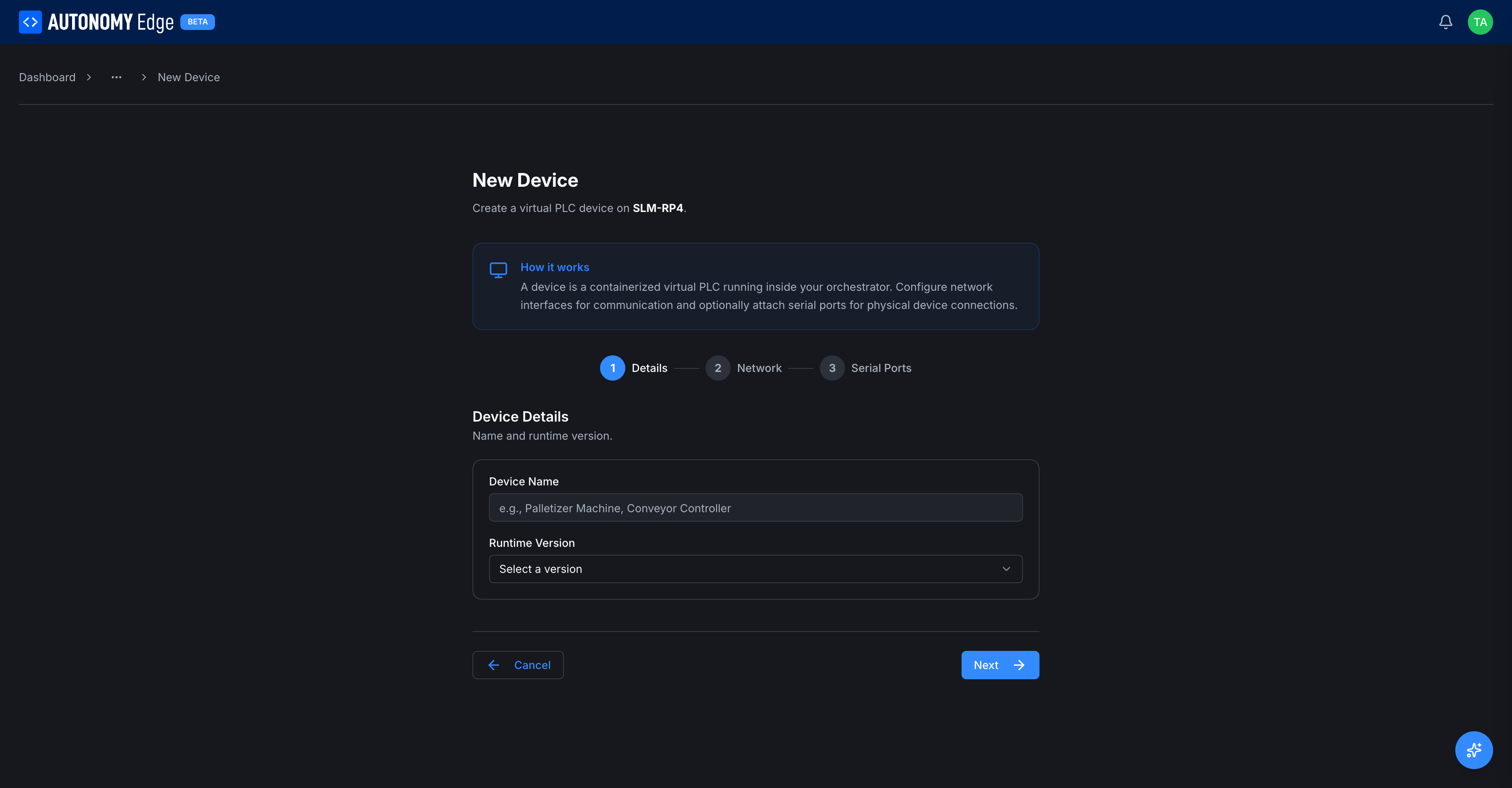Click the Cancel button
This screenshot has width=1512, height=788.
click(x=518, y=665)
